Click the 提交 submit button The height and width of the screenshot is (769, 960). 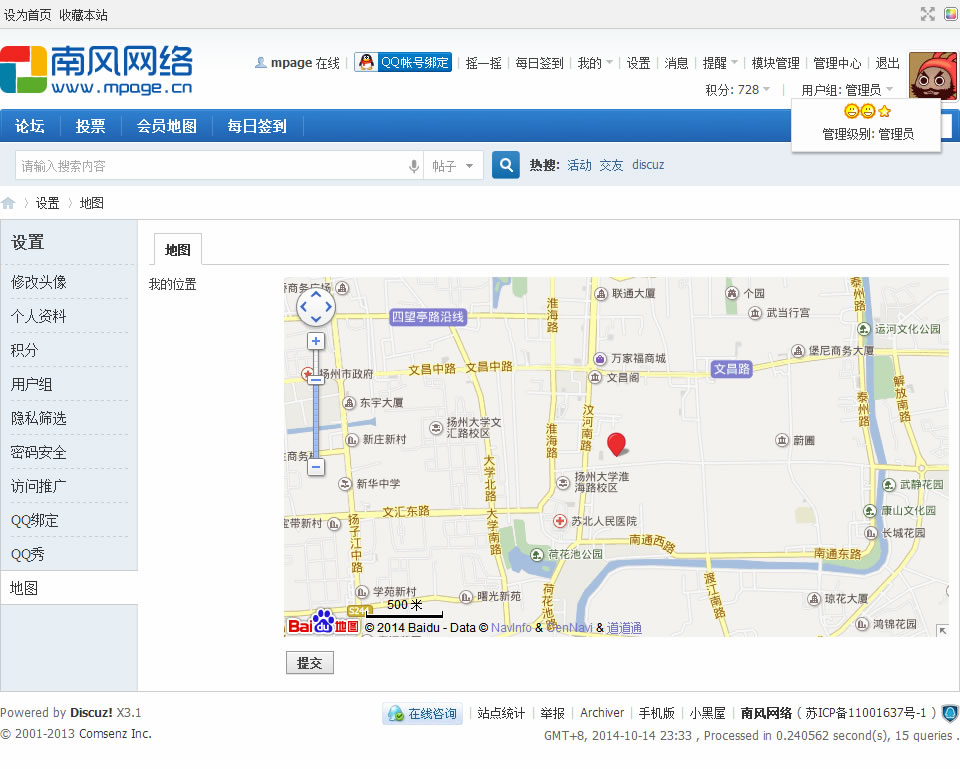(310, 663)
